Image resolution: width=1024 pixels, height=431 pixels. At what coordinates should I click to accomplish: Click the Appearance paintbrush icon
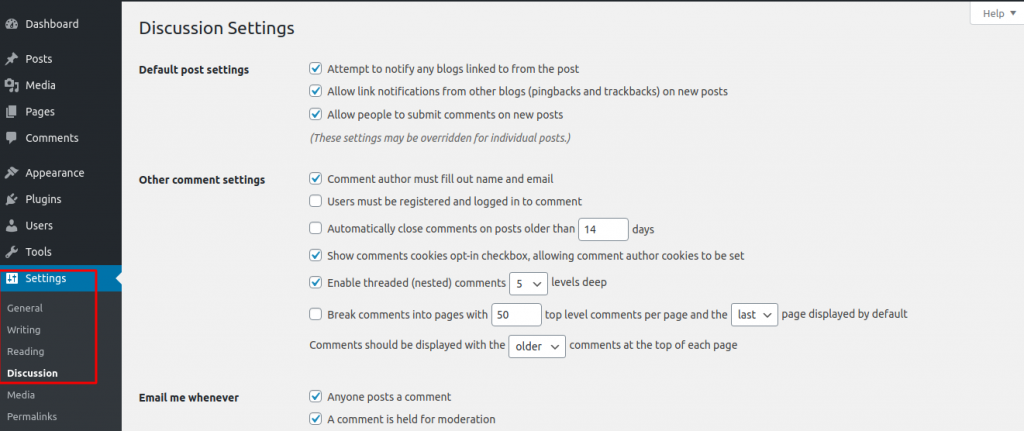(x=12, y=172)
